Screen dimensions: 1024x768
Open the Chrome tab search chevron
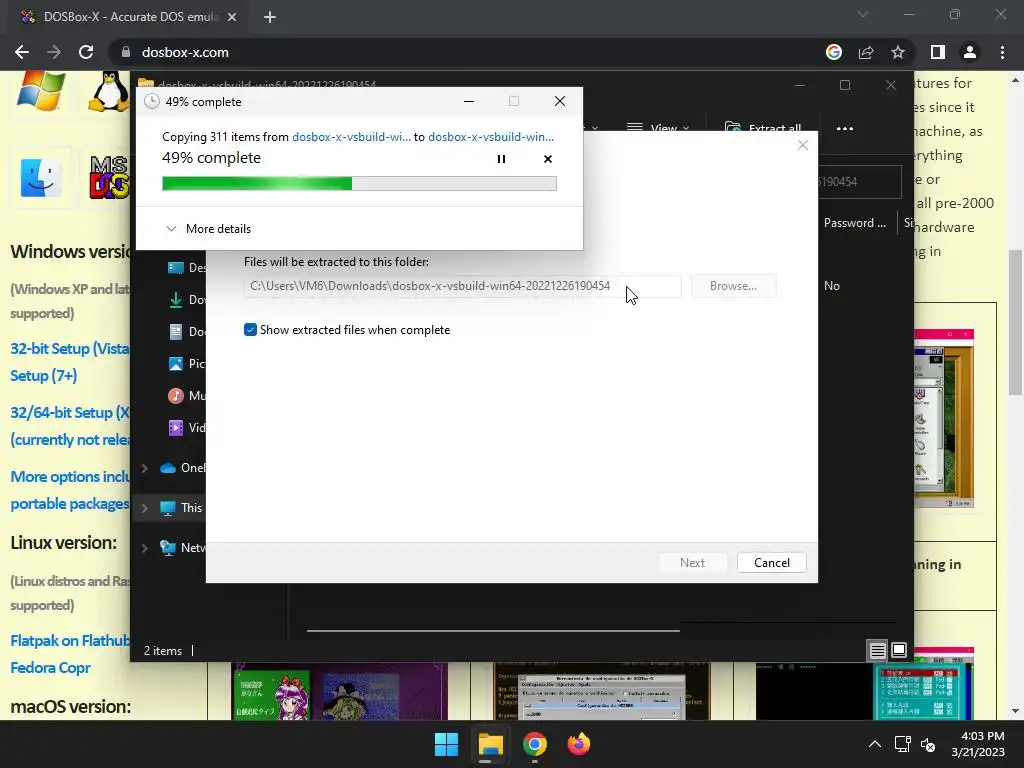863,14
